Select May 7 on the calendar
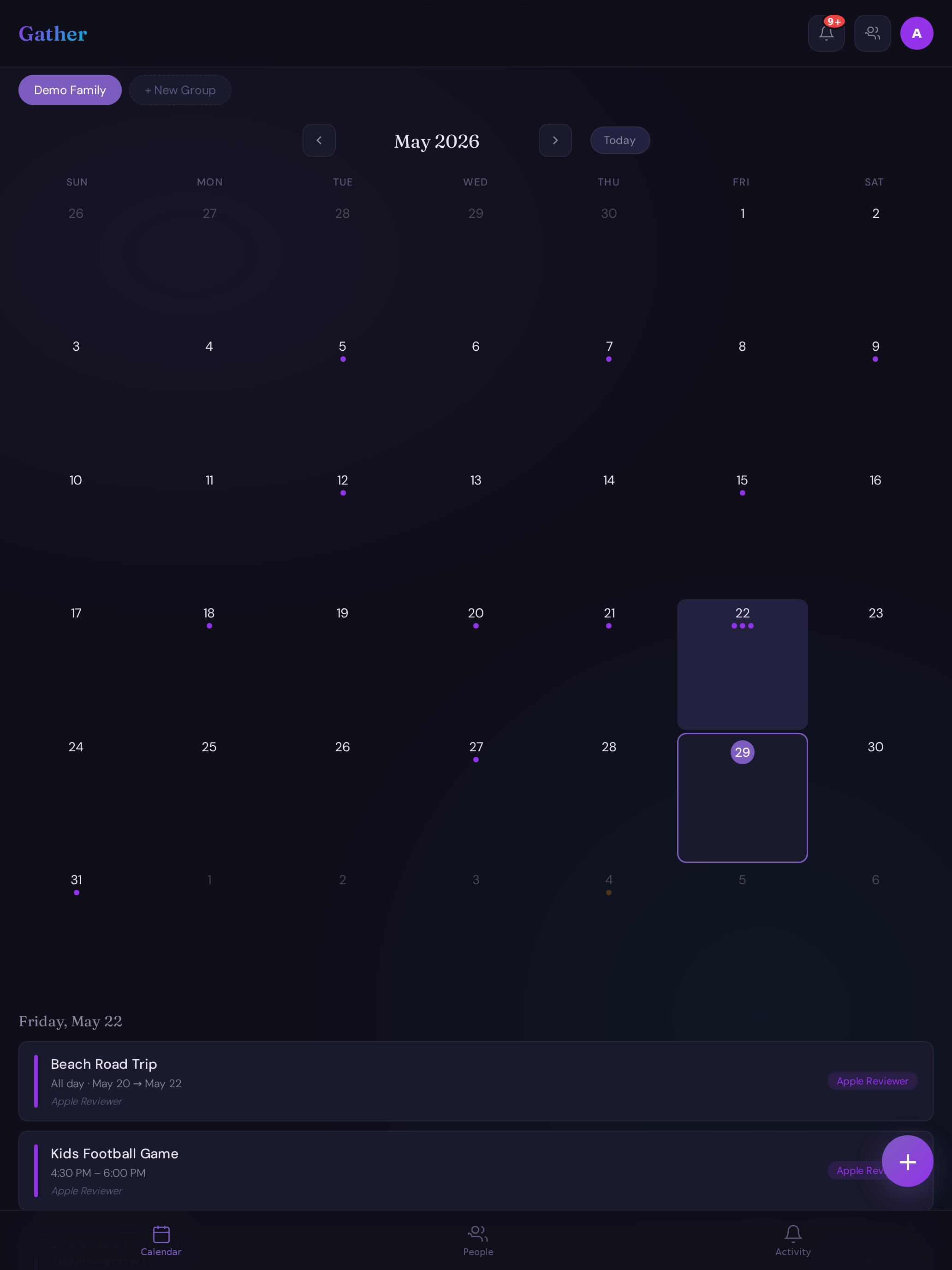 click(609, 398)
